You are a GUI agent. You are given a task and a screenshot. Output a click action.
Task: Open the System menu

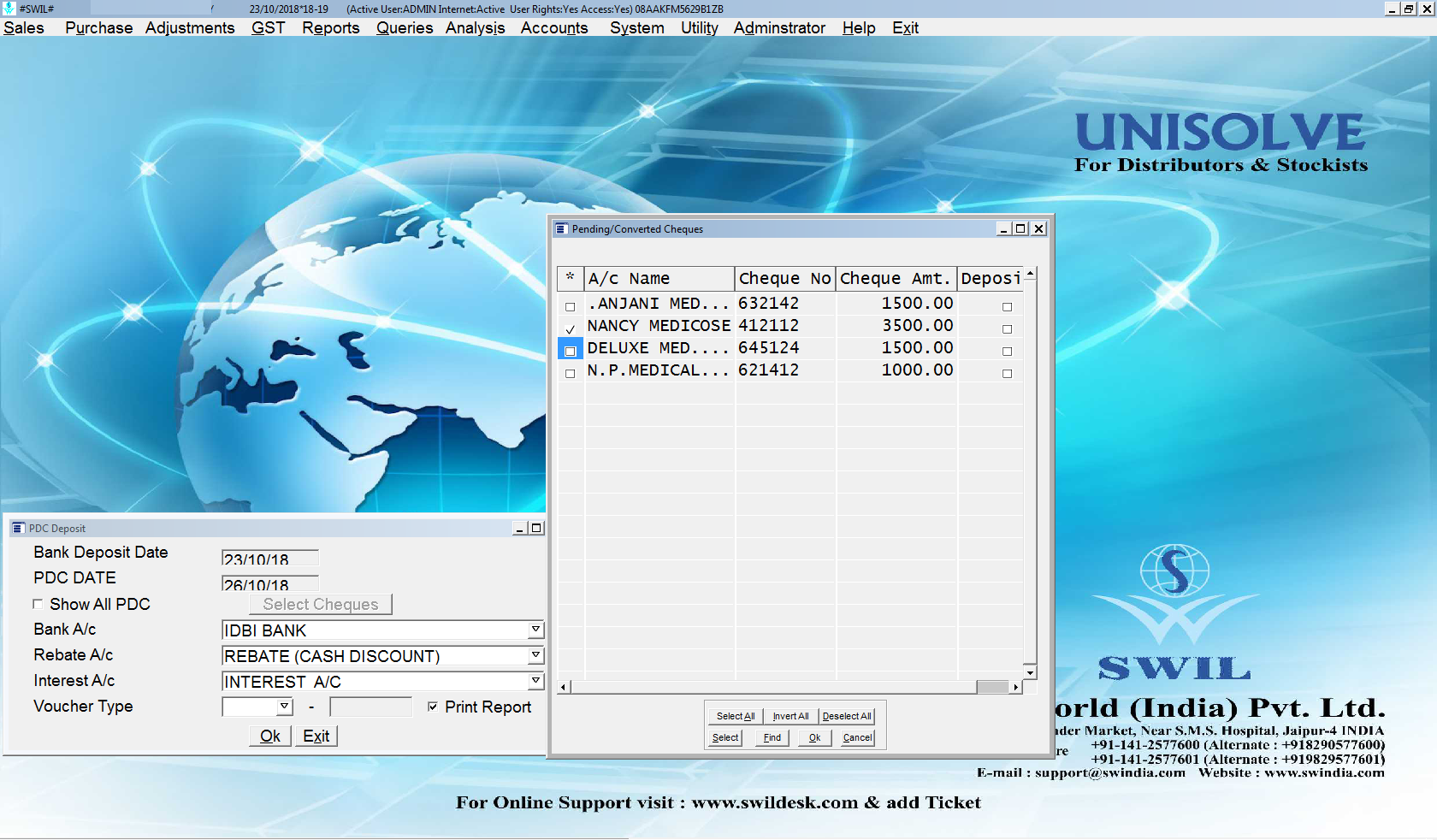637,28
